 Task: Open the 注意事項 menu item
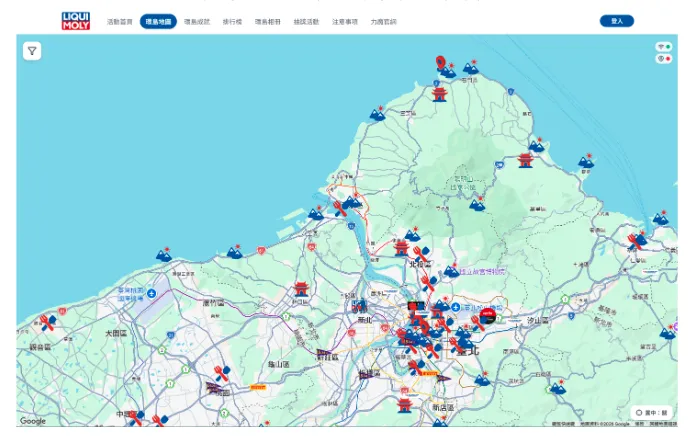click(345, 22)
